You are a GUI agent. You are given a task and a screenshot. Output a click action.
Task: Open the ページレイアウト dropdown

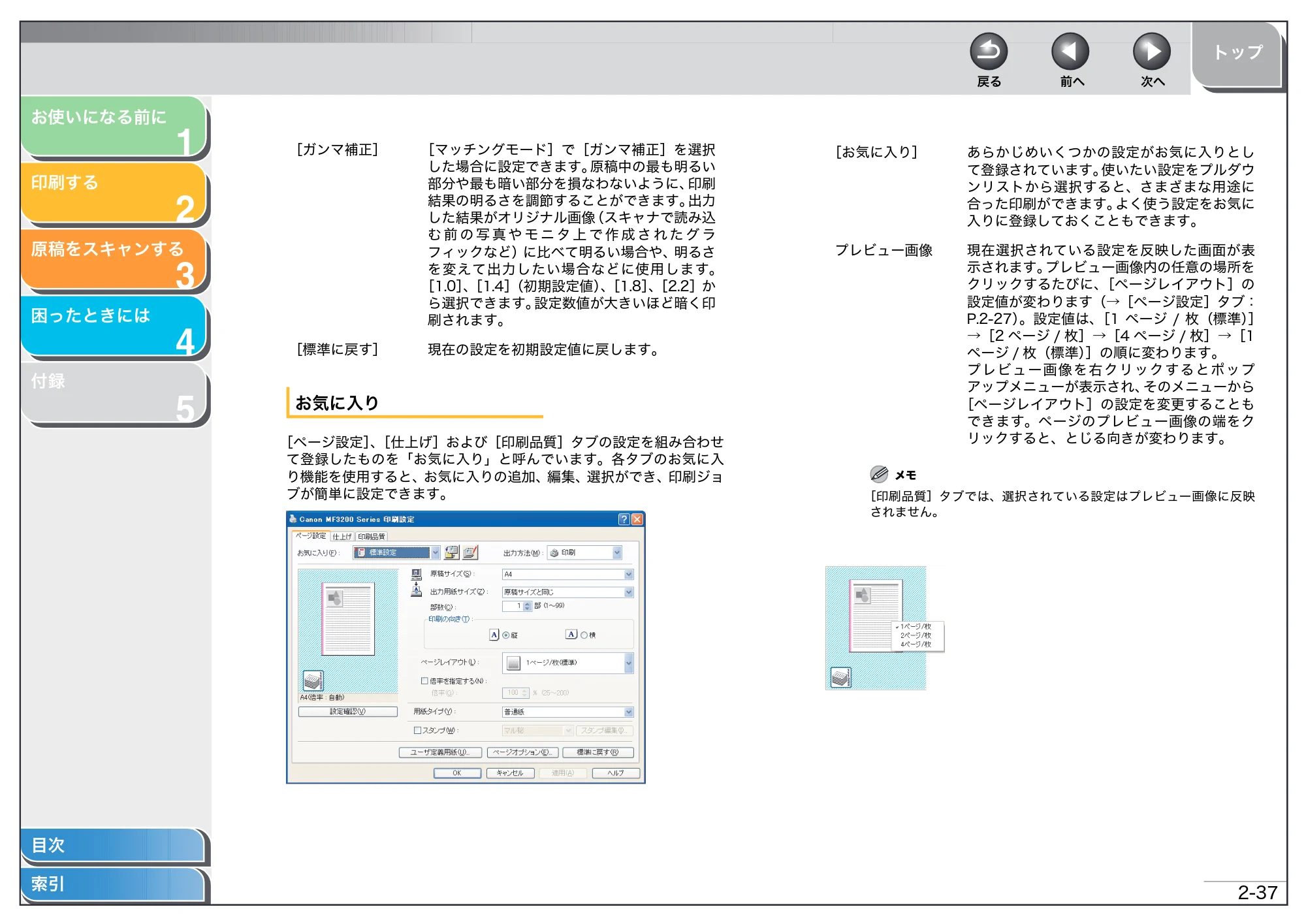click(x=567, y=662)
